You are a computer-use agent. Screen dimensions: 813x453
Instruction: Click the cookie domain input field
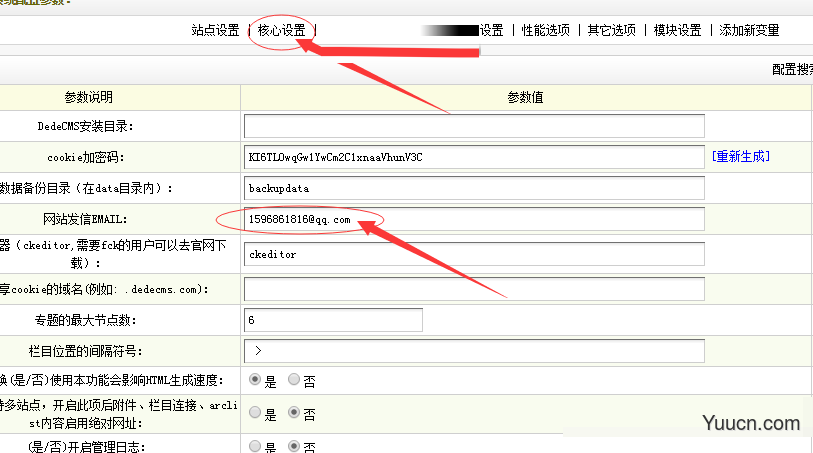pos(474,289)
